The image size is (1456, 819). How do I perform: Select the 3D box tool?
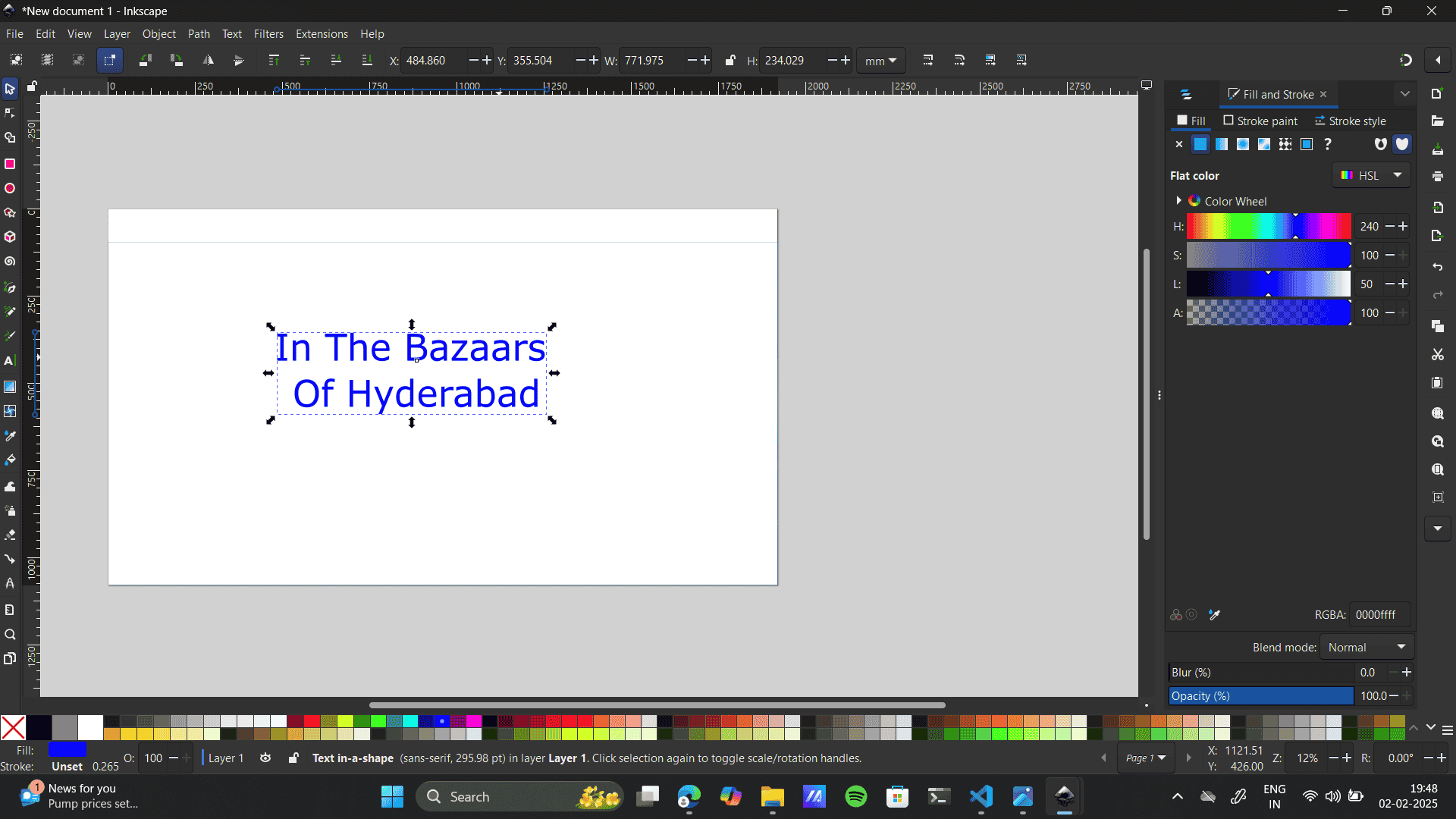tap(10, 237)
